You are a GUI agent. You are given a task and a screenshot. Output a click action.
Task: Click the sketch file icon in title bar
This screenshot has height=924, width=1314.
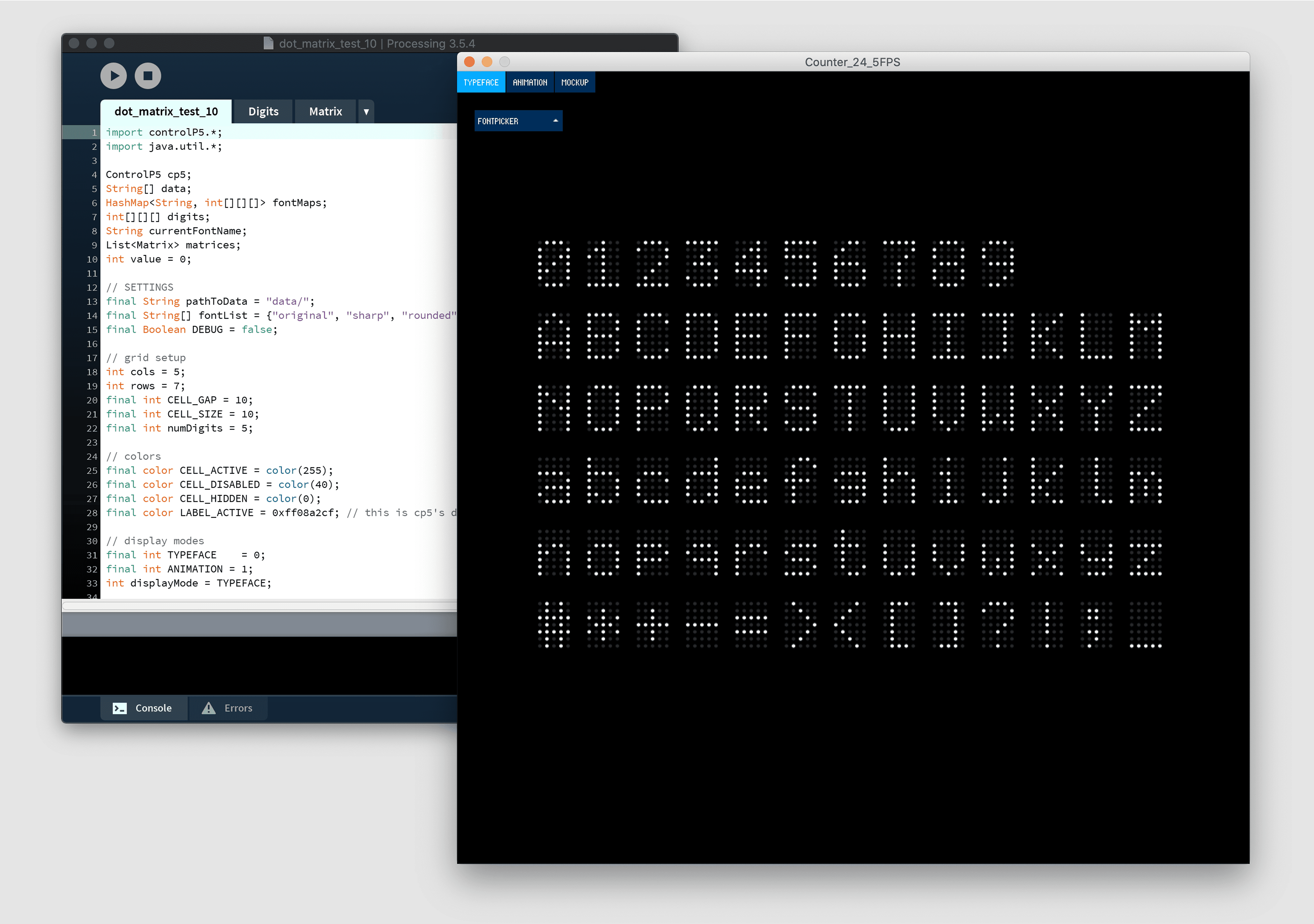[268, 43]
